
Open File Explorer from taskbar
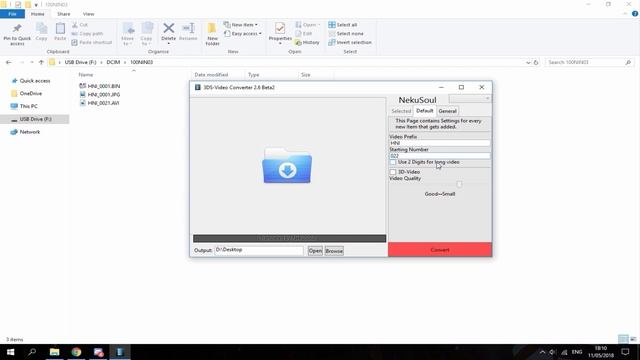tap(54, 352)
